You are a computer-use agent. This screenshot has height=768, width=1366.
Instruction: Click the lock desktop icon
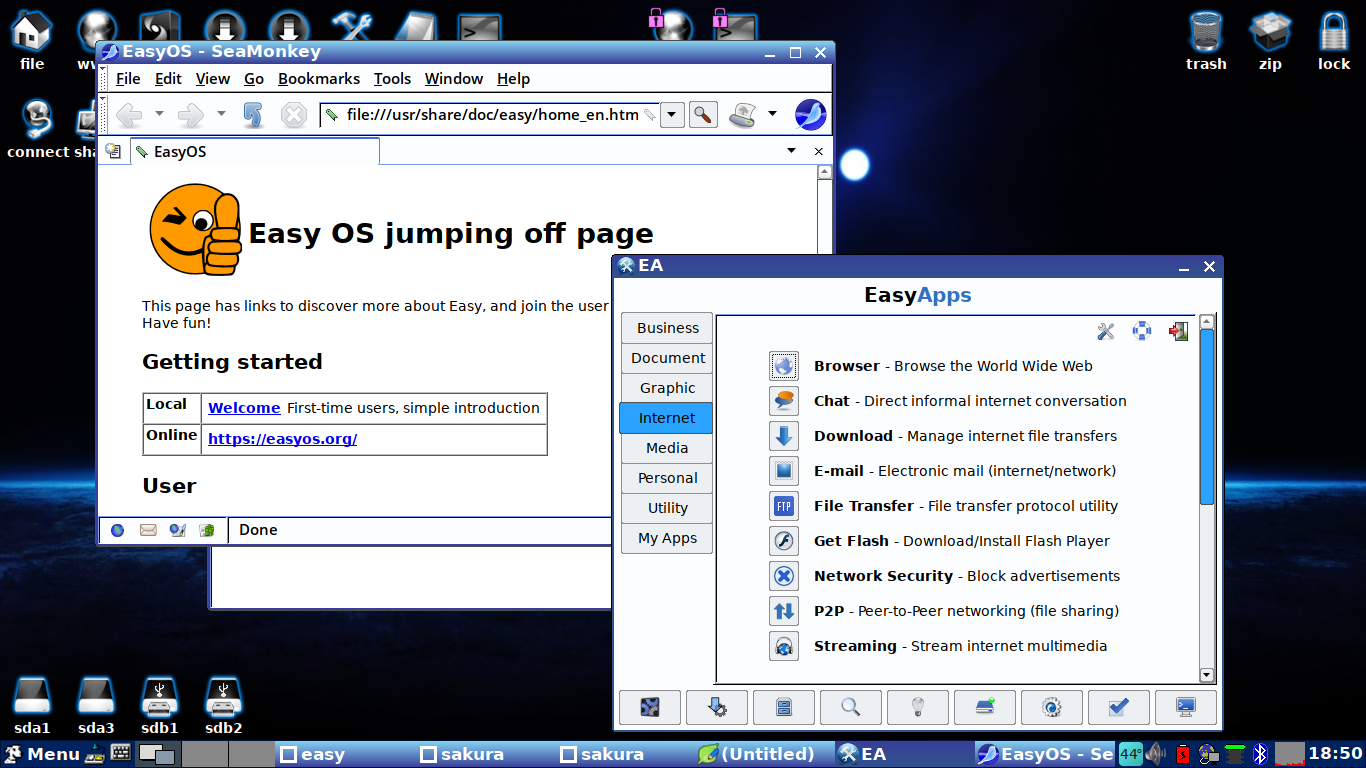1334,40
